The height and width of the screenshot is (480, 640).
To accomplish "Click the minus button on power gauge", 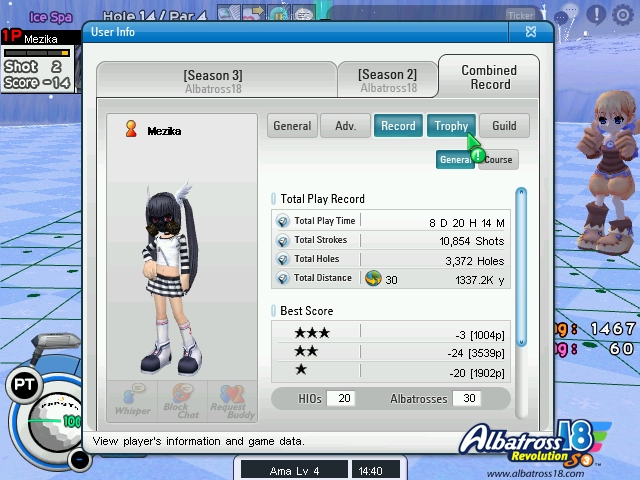I will pos(80,459).
